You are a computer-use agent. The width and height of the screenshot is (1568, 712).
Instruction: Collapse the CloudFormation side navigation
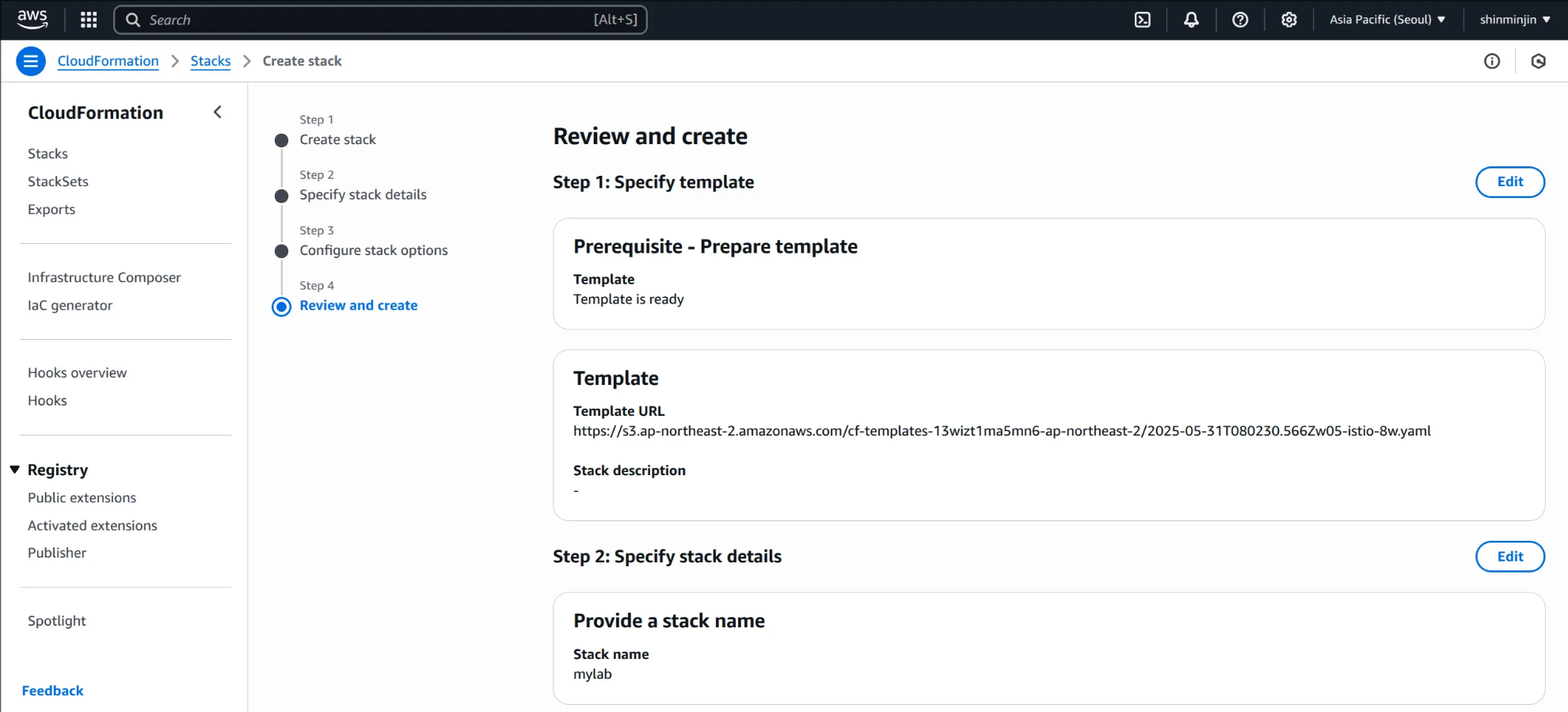click(x=218, y=112)
